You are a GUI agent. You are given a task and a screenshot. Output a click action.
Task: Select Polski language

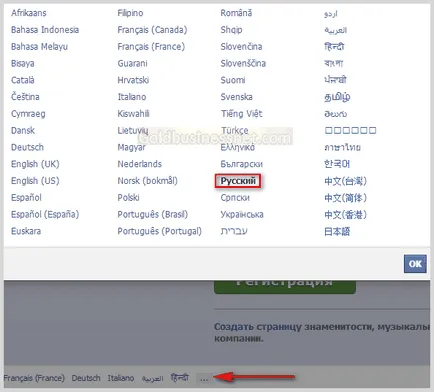tap(128, 197)
